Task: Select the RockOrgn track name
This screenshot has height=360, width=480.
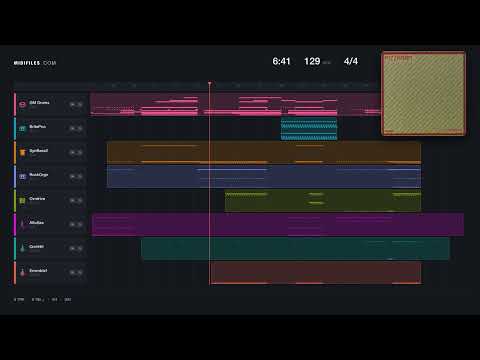Action: coord(39,174)
